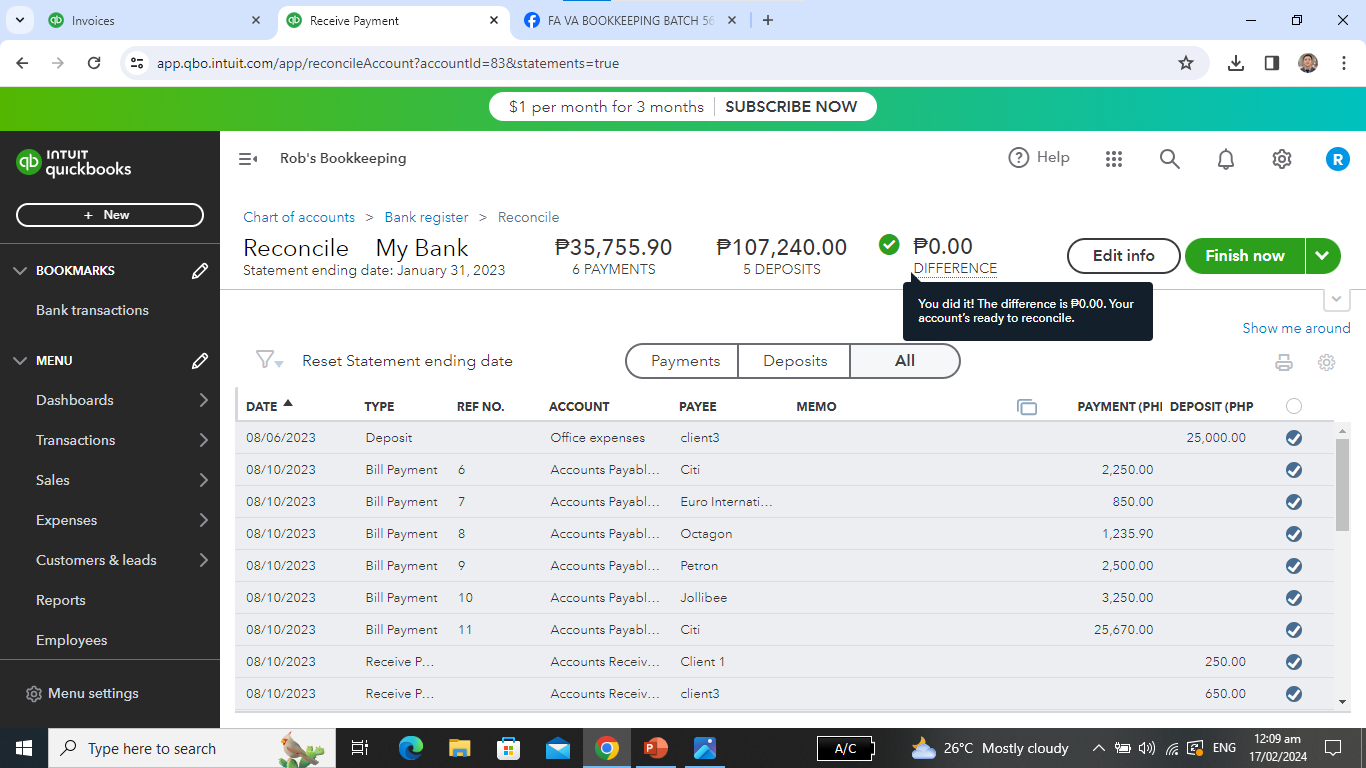Expand Sales submenu
Viewport: 1366px width, 768px height.
coord(204,480)
